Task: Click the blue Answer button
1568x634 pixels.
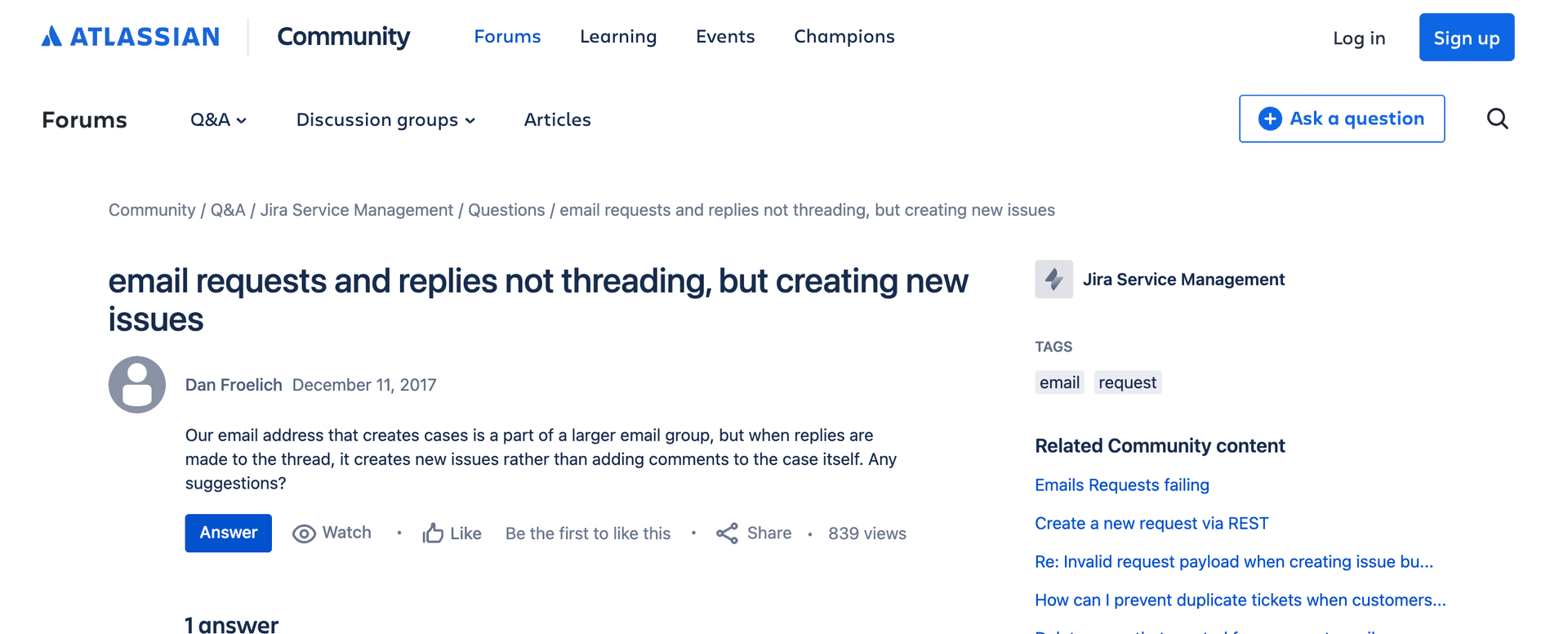Action: [228, 533]
